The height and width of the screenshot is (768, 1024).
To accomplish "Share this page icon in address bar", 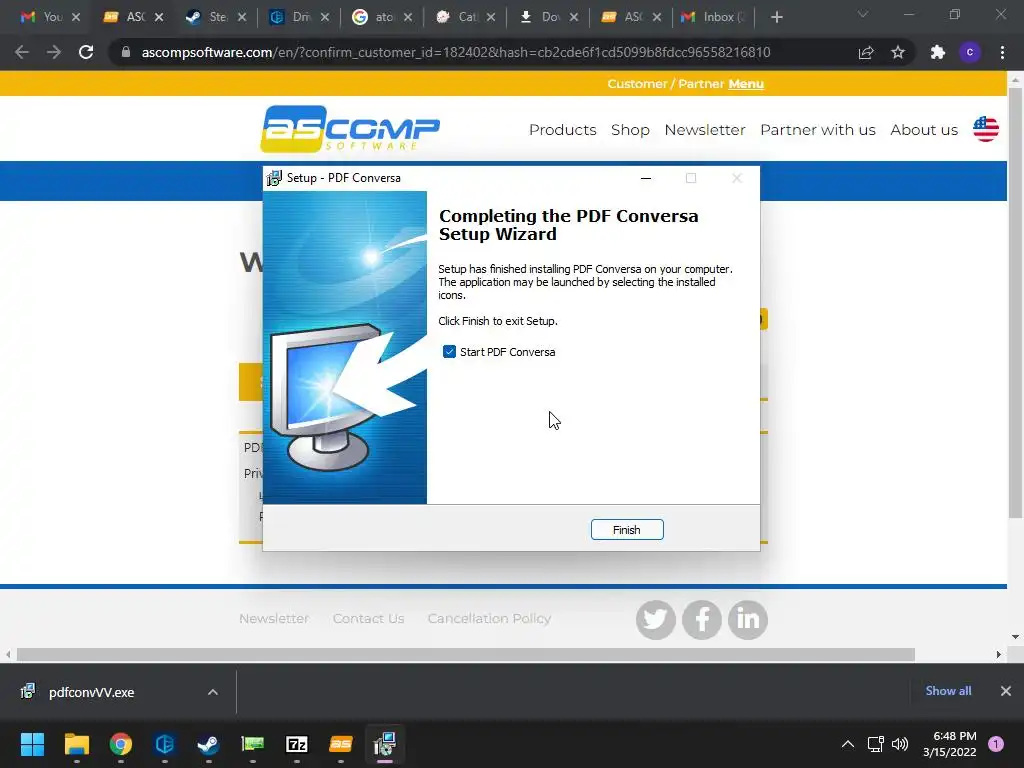I will 866,52.
